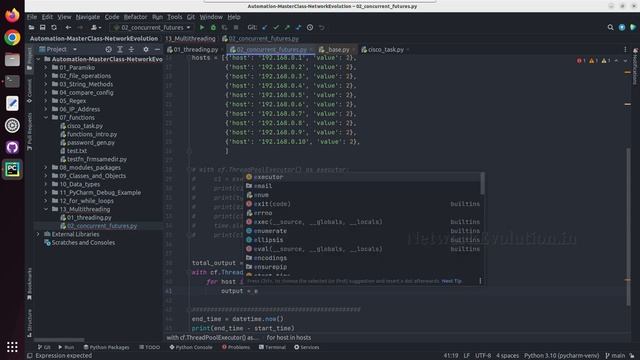Click Next Tip link in completion popup
The image size is (640, 360).
[451, 281]
